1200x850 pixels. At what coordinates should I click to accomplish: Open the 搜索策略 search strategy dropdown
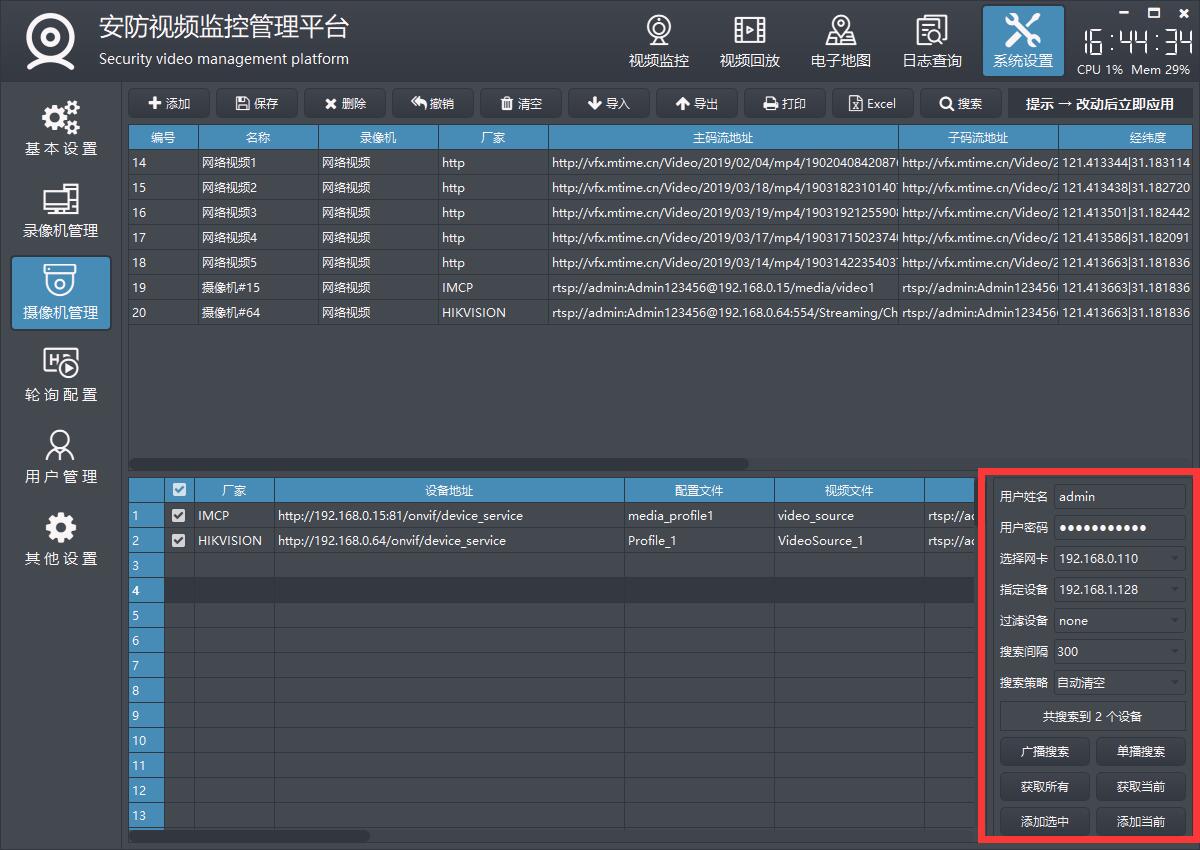click(x=1119, y=683)
